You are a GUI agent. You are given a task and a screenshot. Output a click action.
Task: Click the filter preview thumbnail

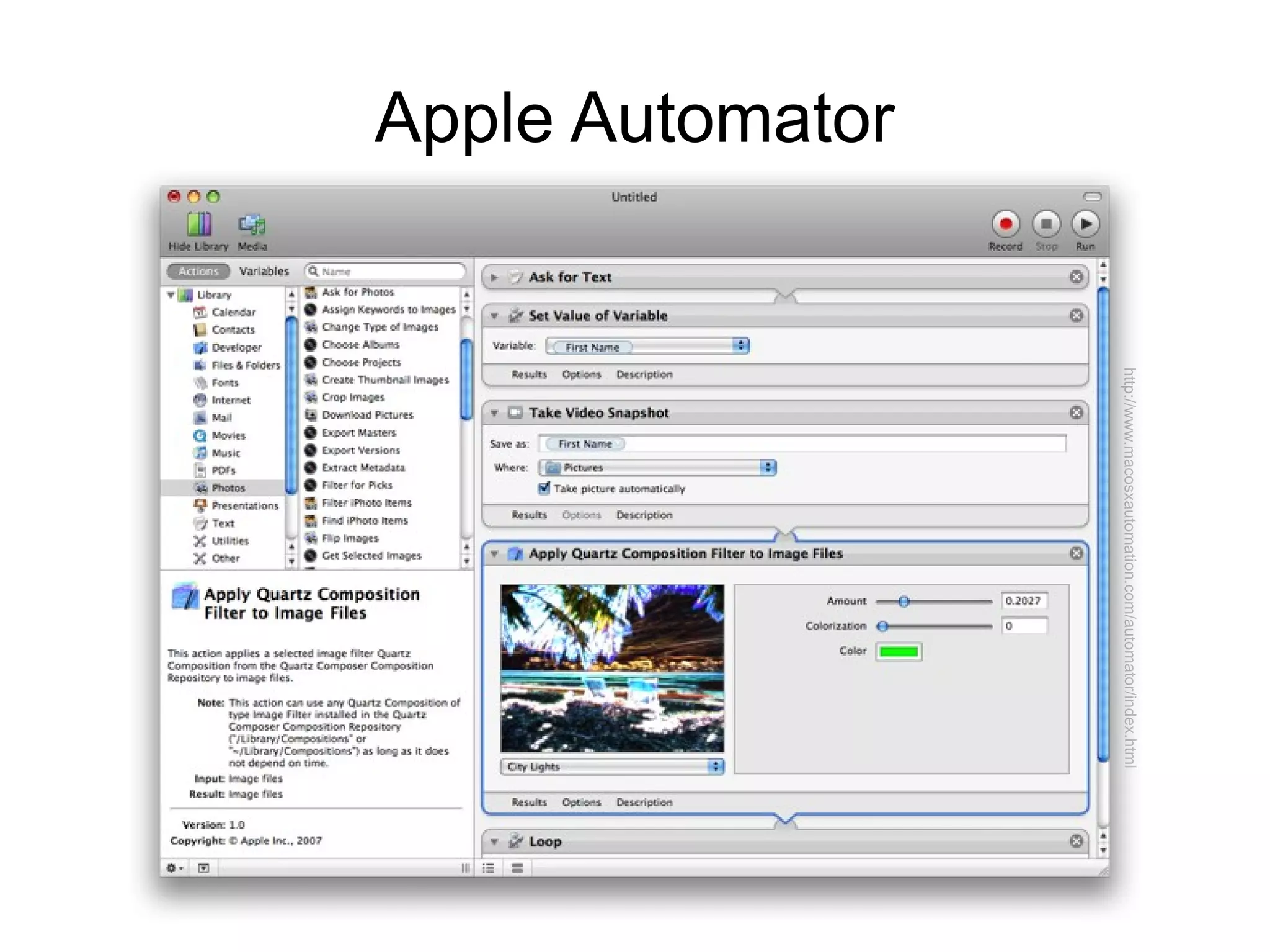click(x=613, y=668)
